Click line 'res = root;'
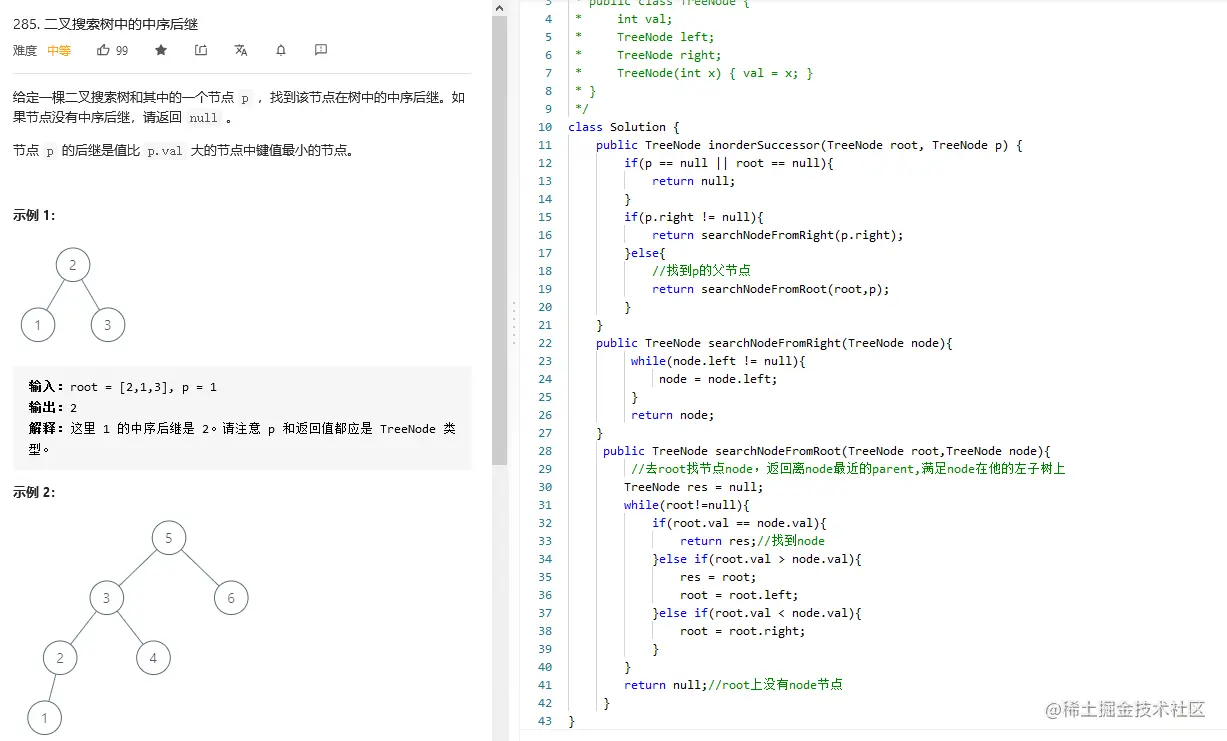1227x741 pixels. [718, 577]
